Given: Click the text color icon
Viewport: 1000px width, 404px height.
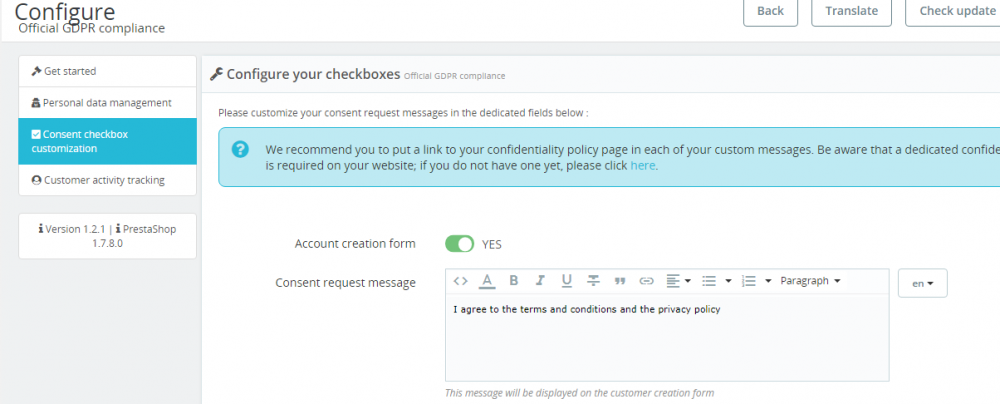Looking at the screenshot, I should pos(487,281).
